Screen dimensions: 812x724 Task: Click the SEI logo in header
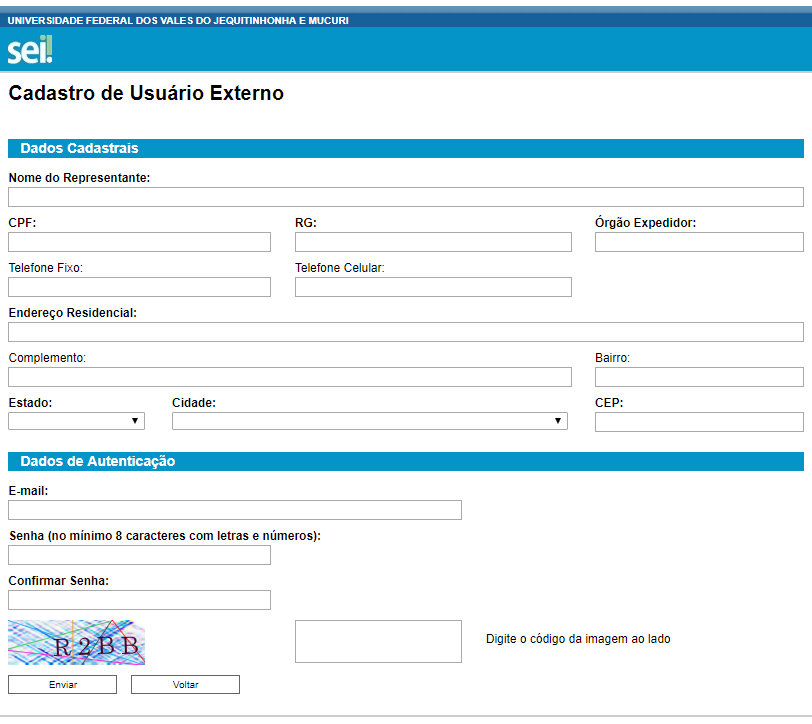(x=30, y=50)
